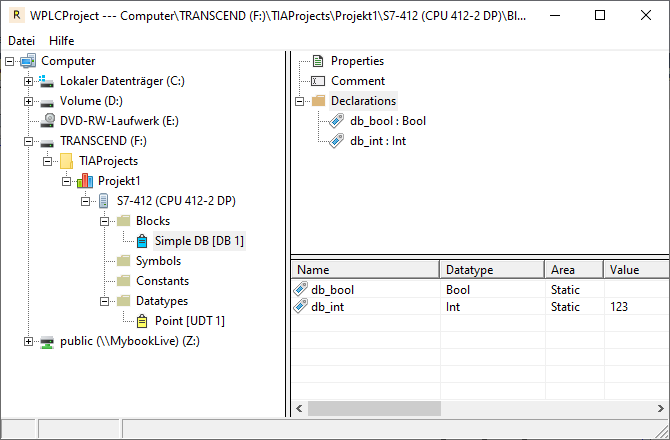The width and height of the screenshot is (670, 440).
Task: Open the Hilfe menu
Action: coord(61,40)
